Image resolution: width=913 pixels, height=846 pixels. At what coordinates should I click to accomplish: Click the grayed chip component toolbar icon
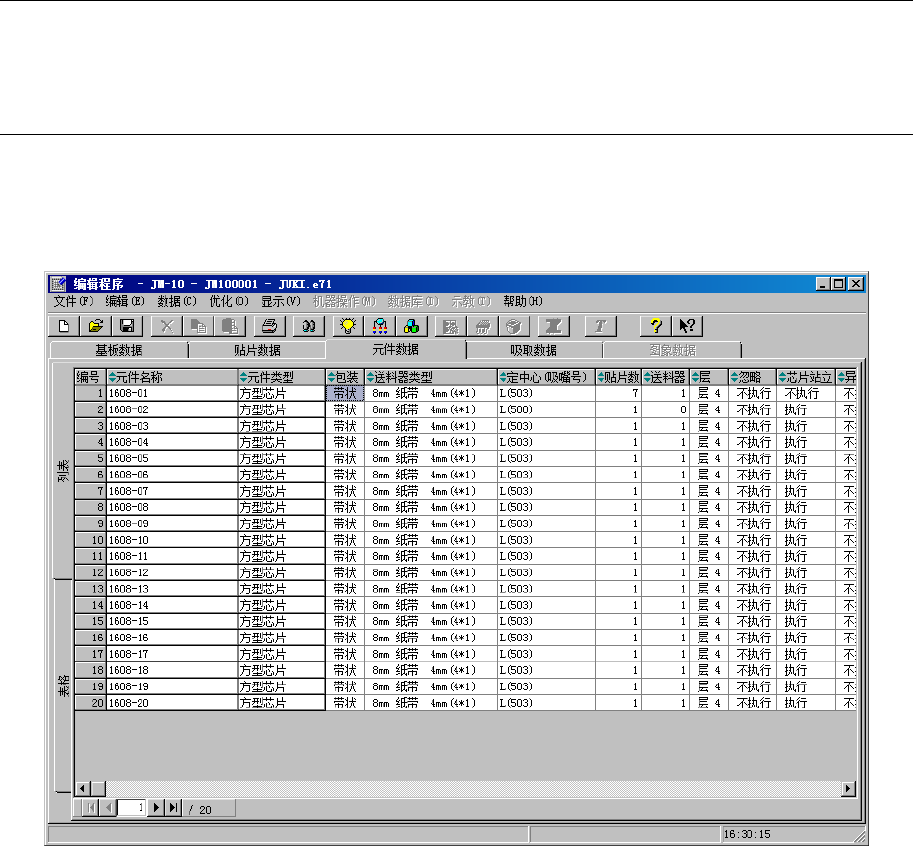coord(482,326)
